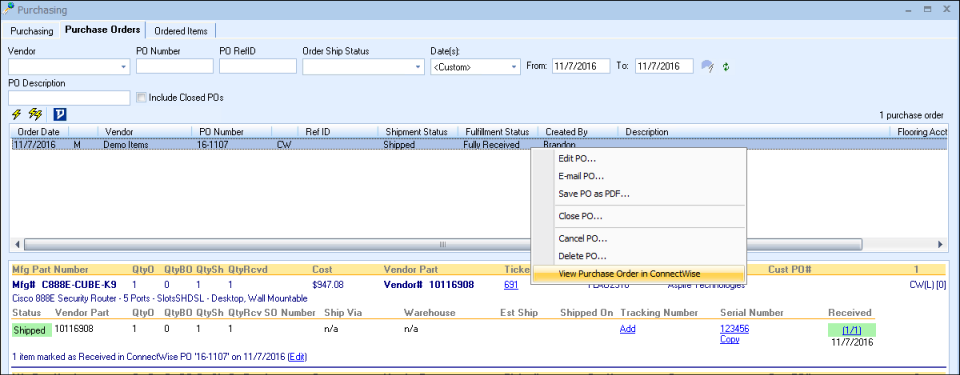Switch to the Ordered Items tab
Screen dimensions: 960x375
pyautogui.click(x=181, y=31)
